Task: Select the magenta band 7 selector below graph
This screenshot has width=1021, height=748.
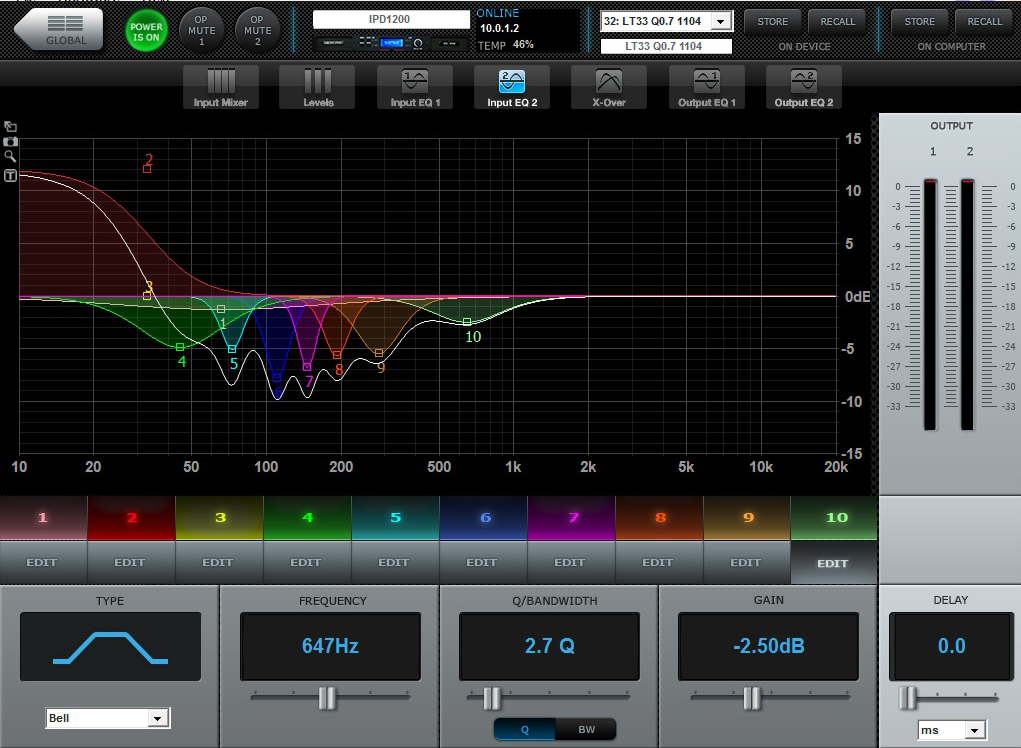Action: (572, 518)
